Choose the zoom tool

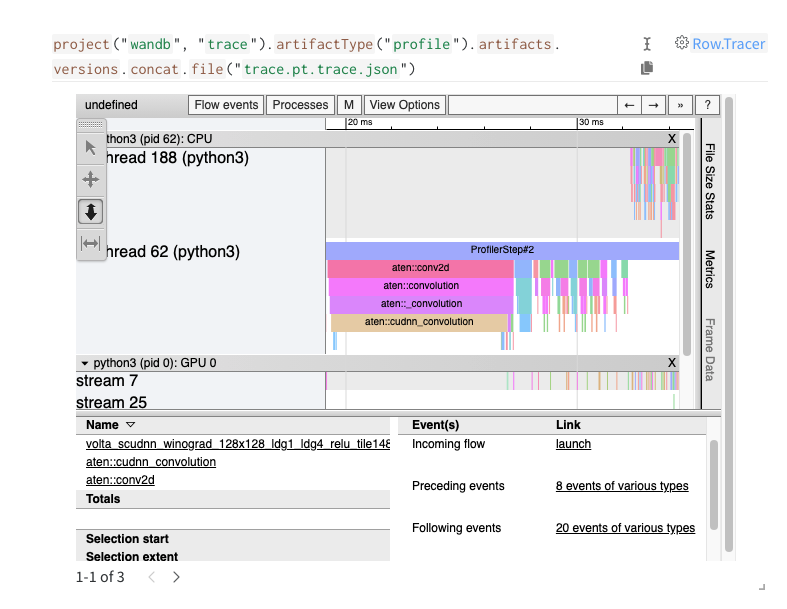[x=90, y=211]
